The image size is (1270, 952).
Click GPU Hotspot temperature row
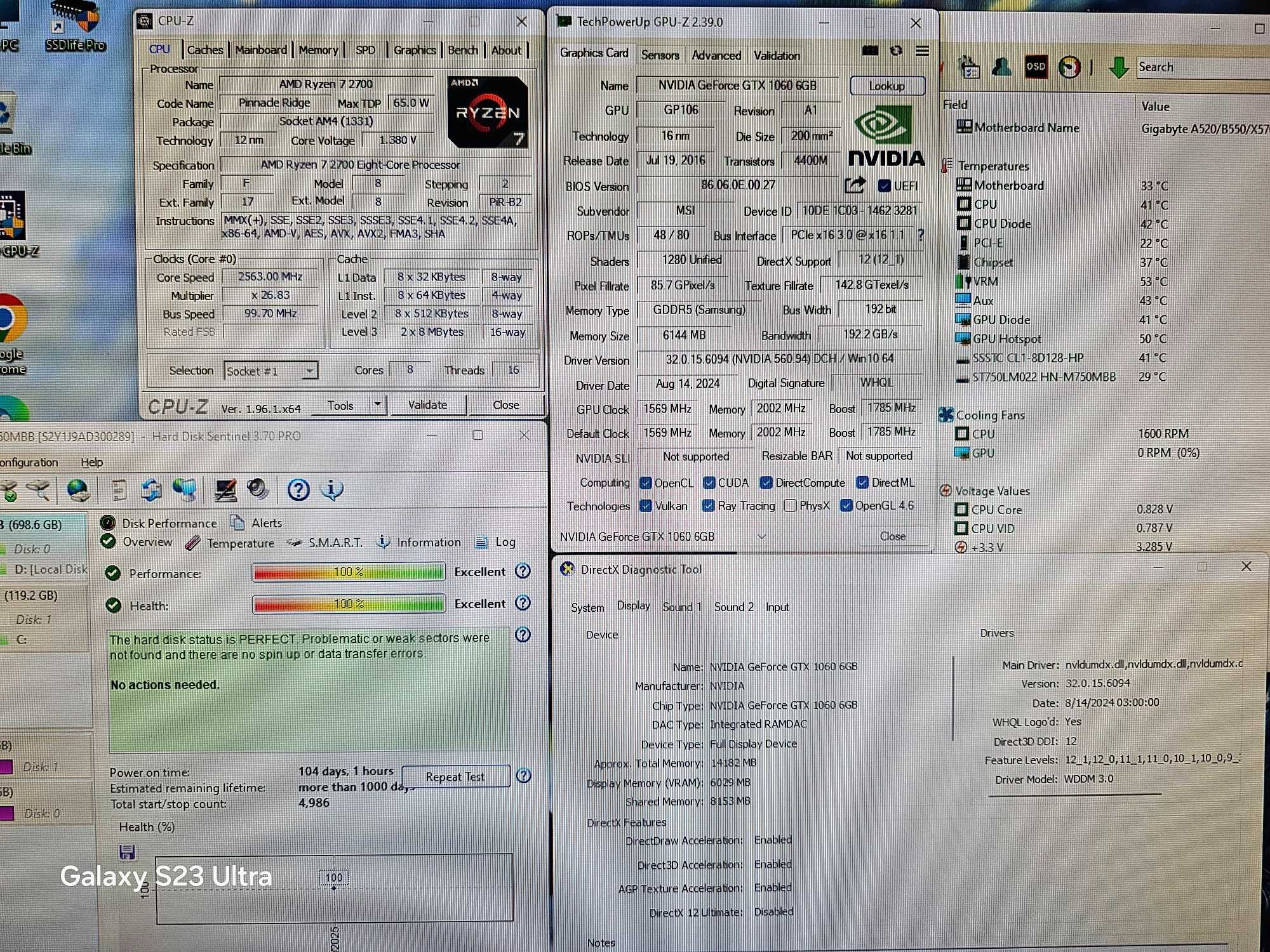tap(1062, 339)
